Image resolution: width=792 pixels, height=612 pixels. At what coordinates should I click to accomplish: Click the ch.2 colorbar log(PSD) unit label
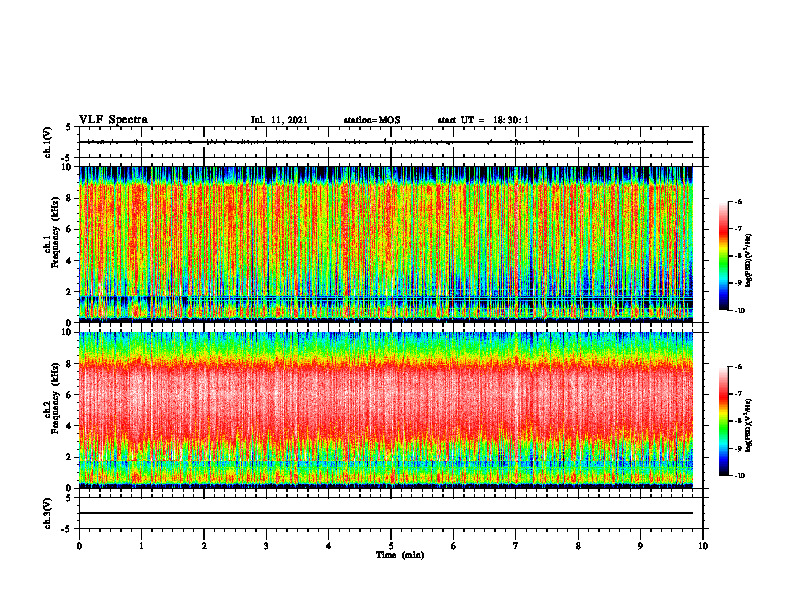(750, 425)
